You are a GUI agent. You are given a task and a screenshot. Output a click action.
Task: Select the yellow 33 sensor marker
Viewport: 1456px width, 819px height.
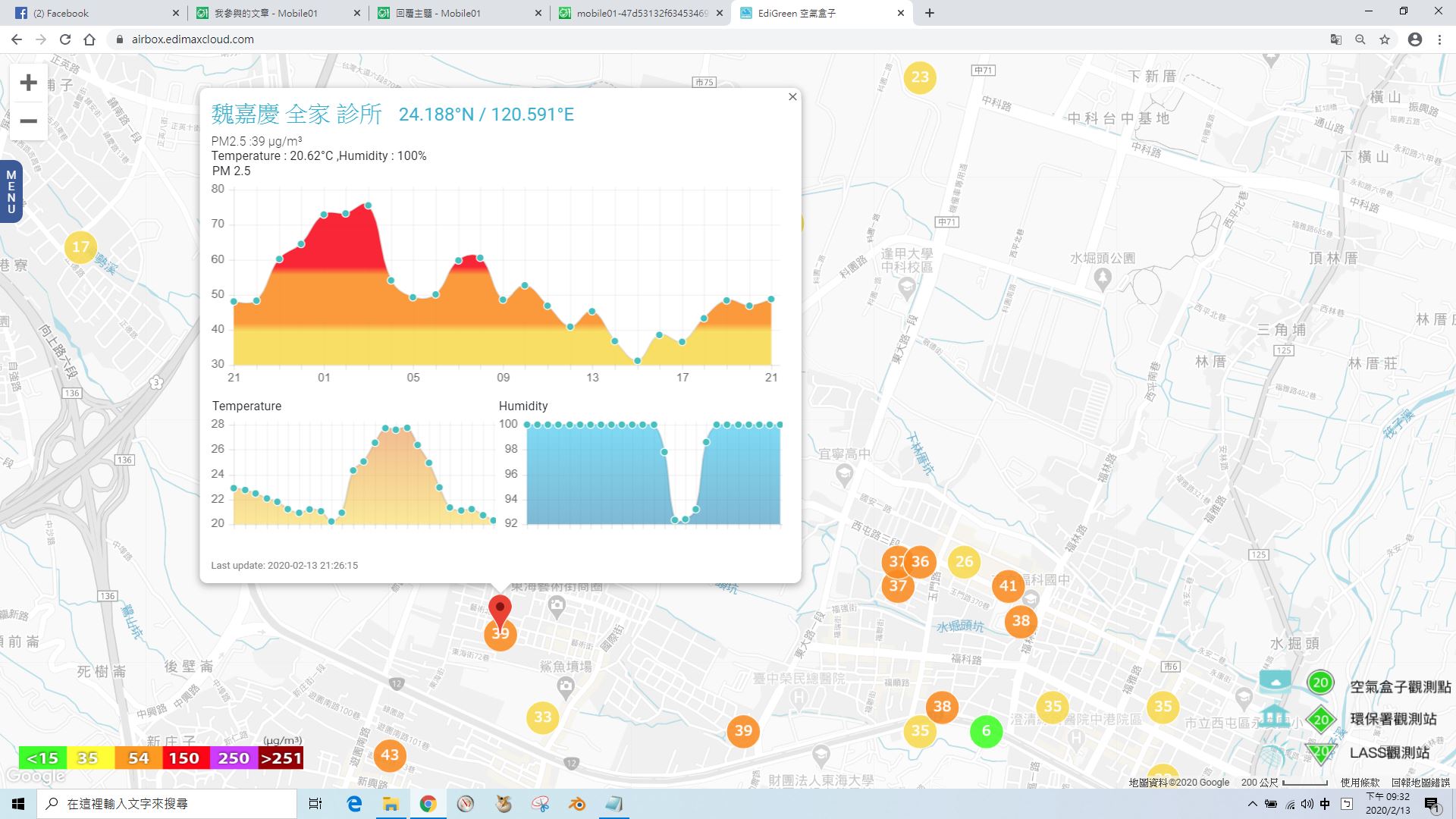[x=543, y=717]
